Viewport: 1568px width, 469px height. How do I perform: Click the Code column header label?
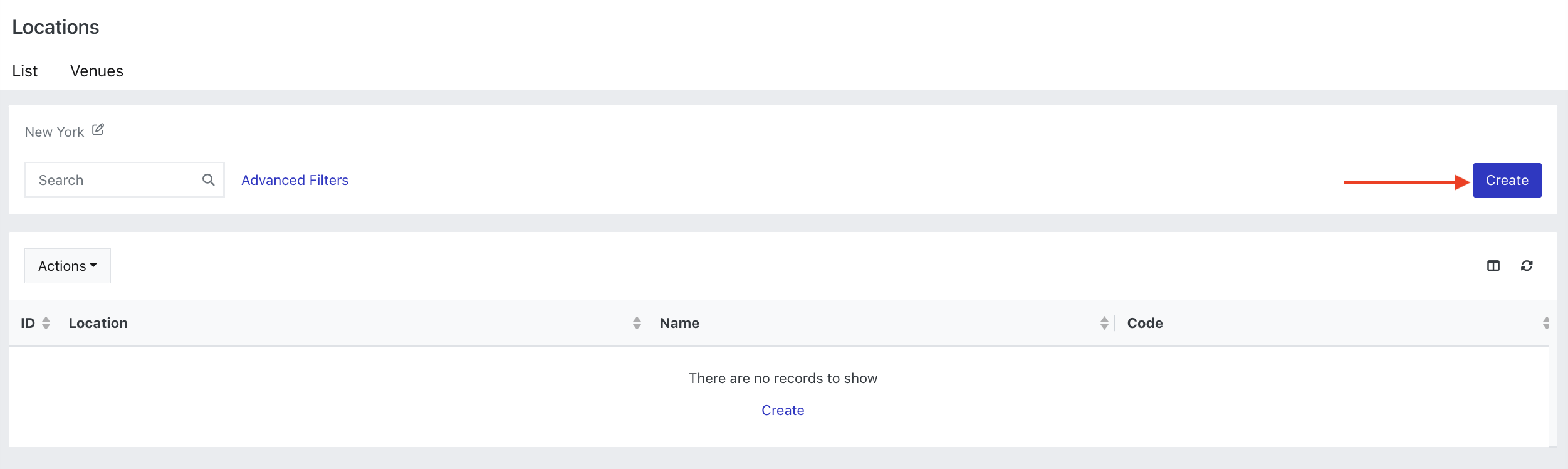1145,323
